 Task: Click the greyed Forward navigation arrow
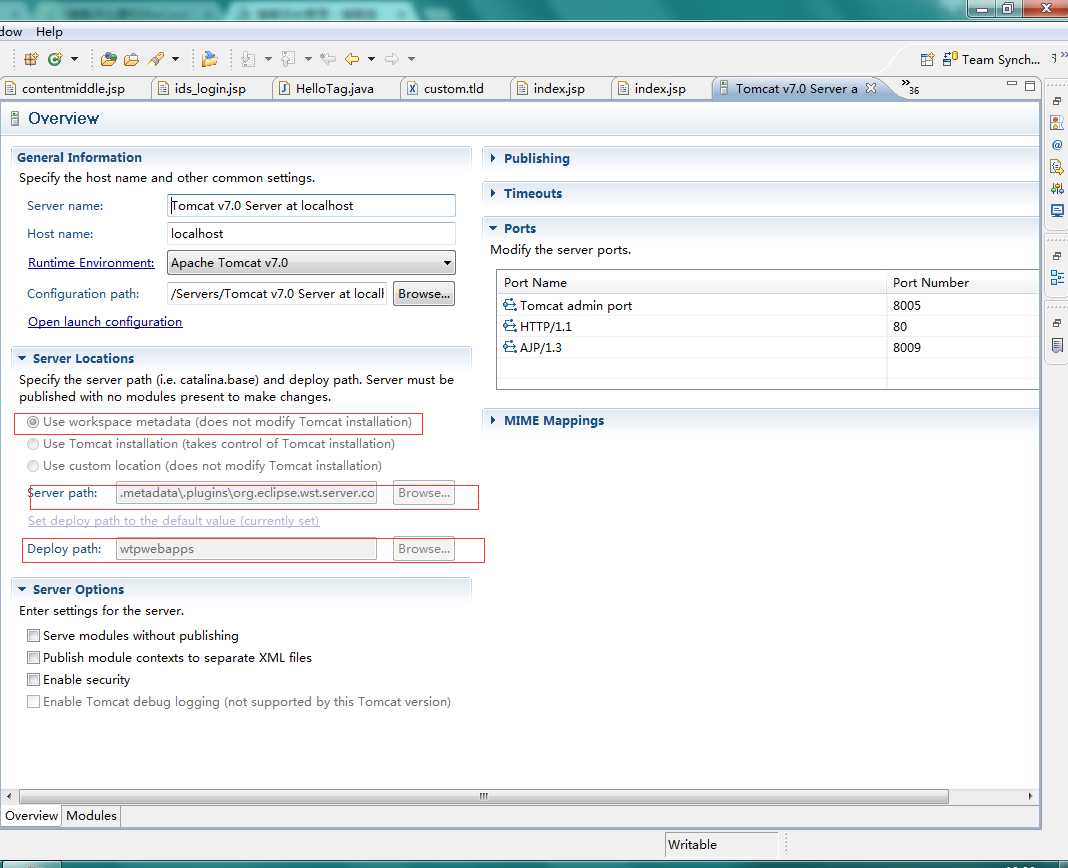392,59
